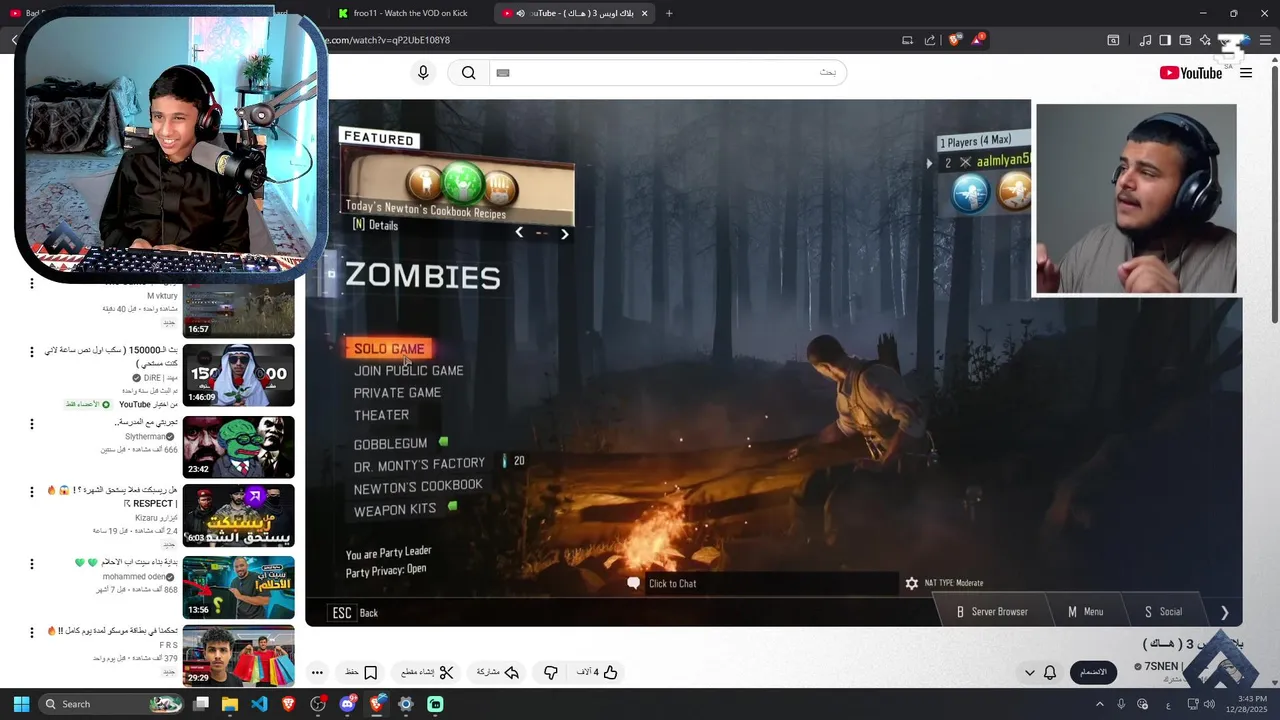Screen dimensions: 1280x720
Task: Open the three-dot more actions under video
Action: (x=317, y=672)
